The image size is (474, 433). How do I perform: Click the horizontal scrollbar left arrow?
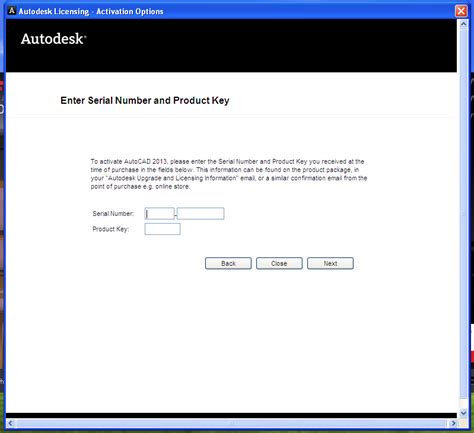10,423
